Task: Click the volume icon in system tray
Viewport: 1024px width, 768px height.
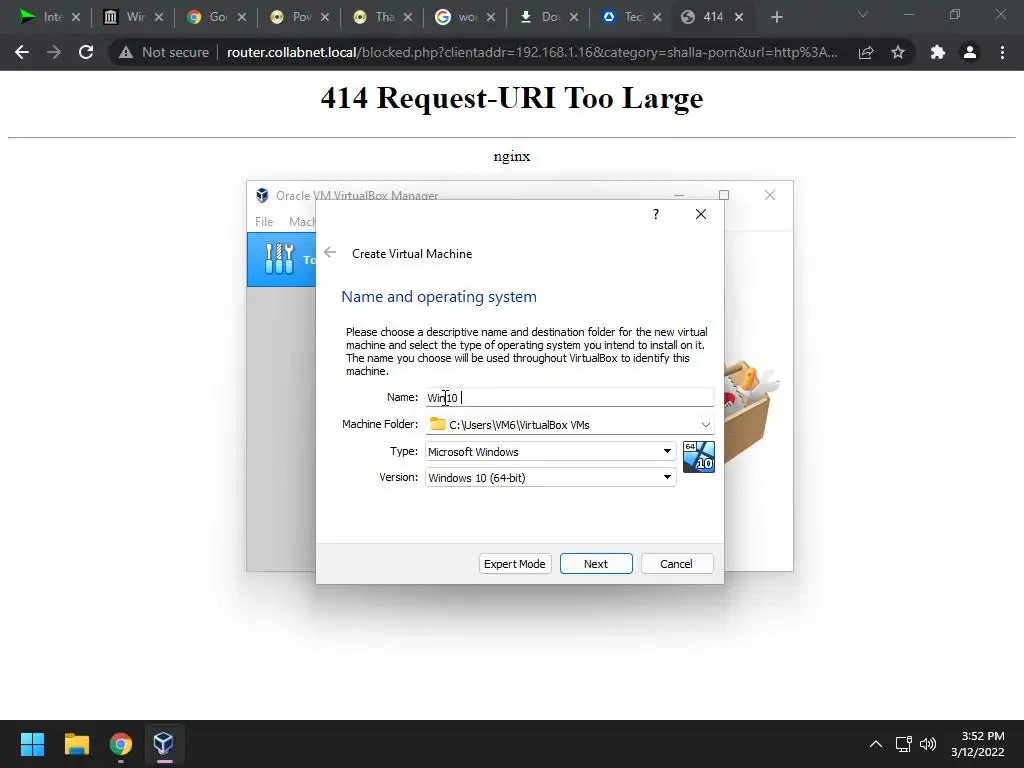Action: (927, 744)
